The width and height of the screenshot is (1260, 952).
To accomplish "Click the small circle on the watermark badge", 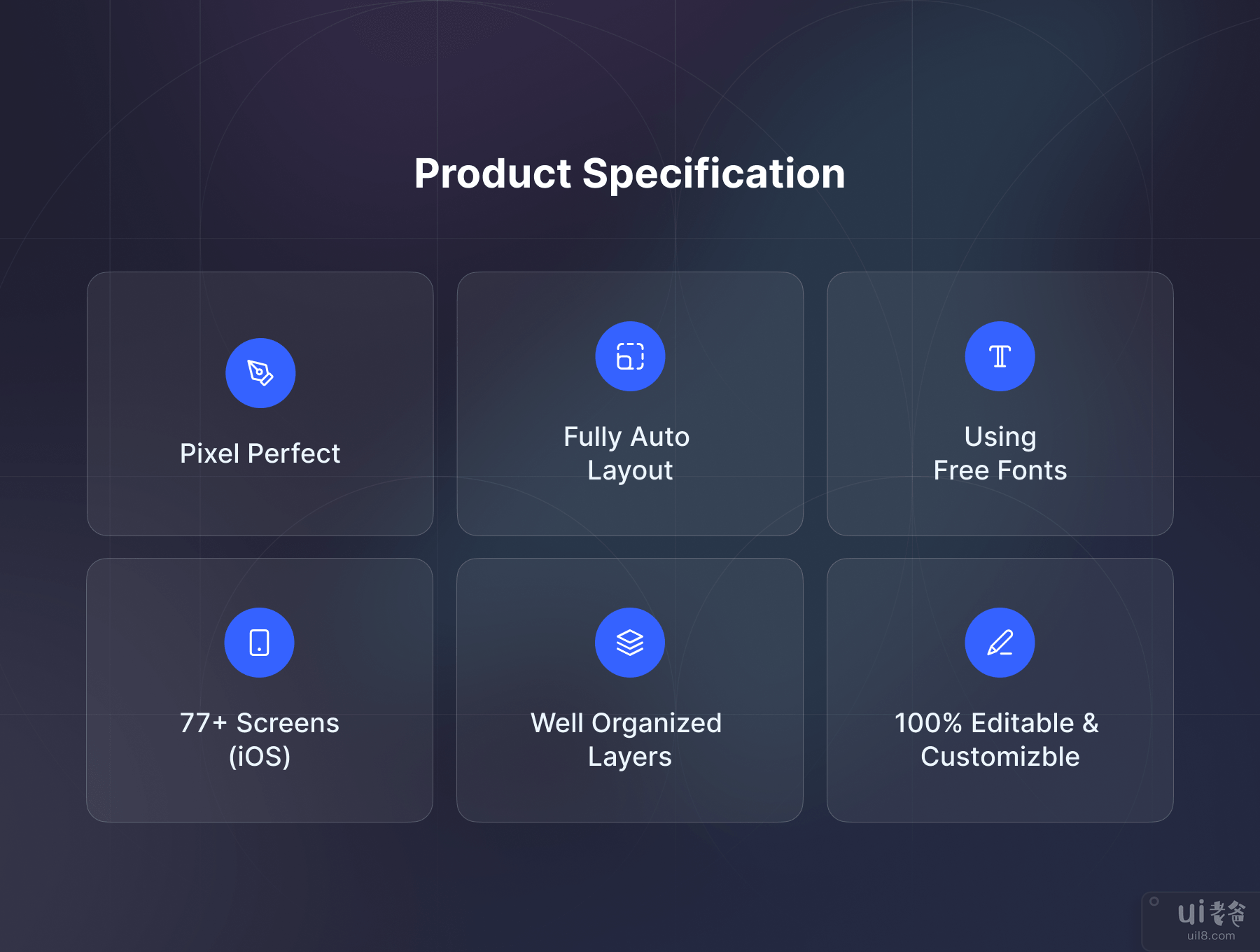I will (1154, 902).
